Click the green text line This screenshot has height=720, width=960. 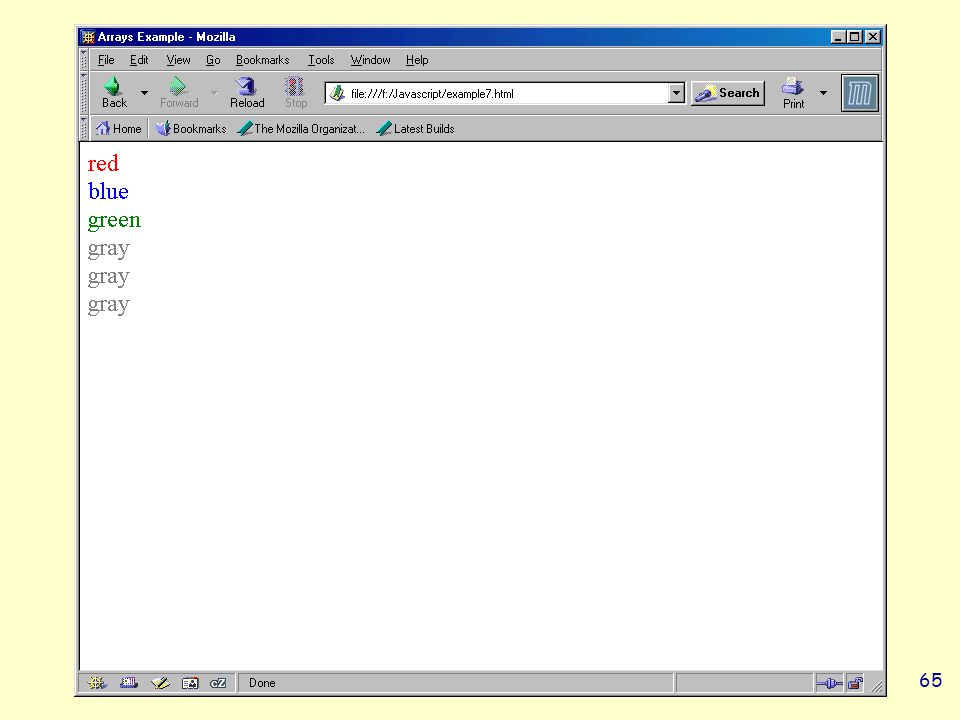[114, 220]
